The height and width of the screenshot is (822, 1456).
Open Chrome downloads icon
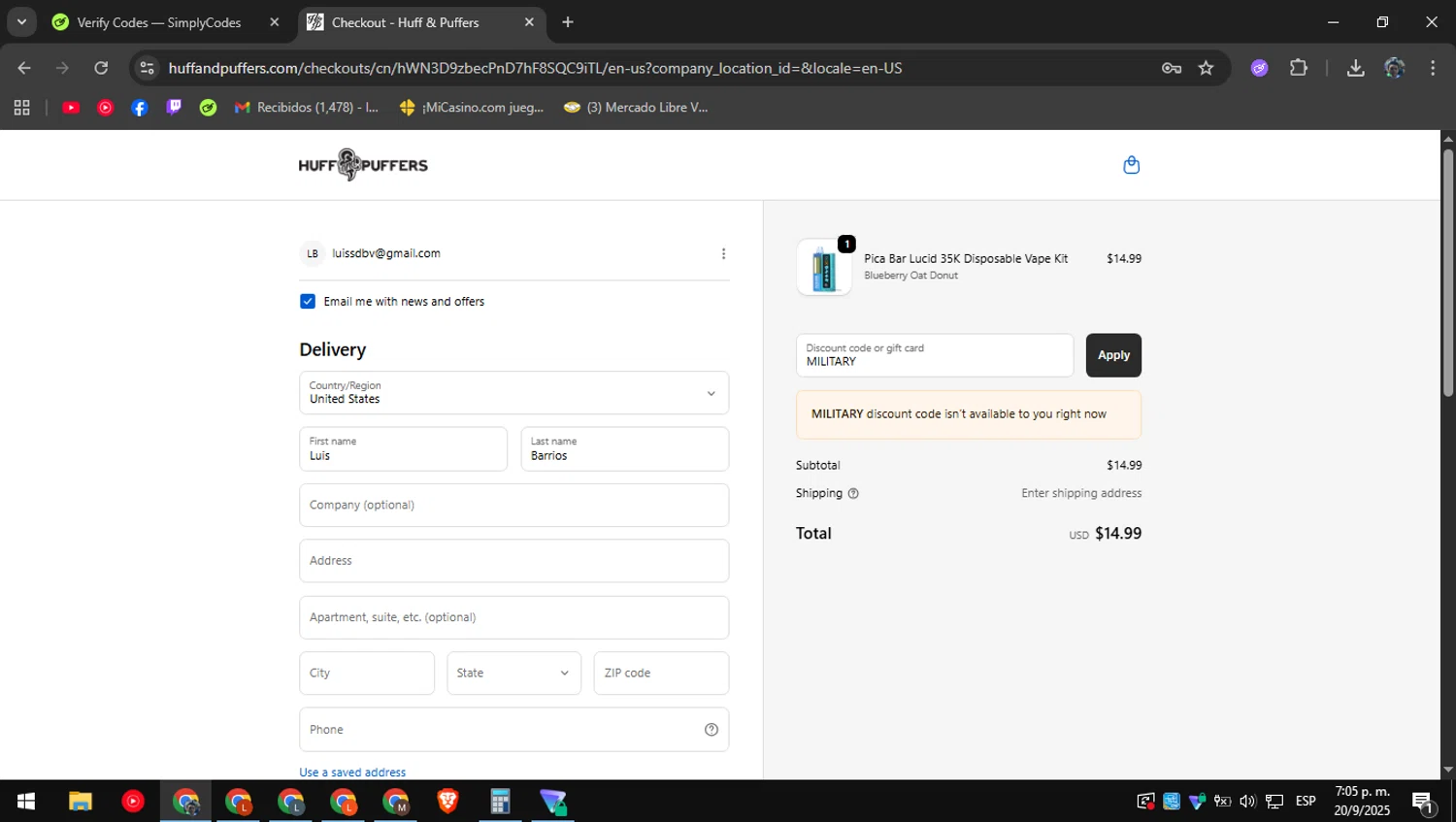click(x=1356, y=68)
